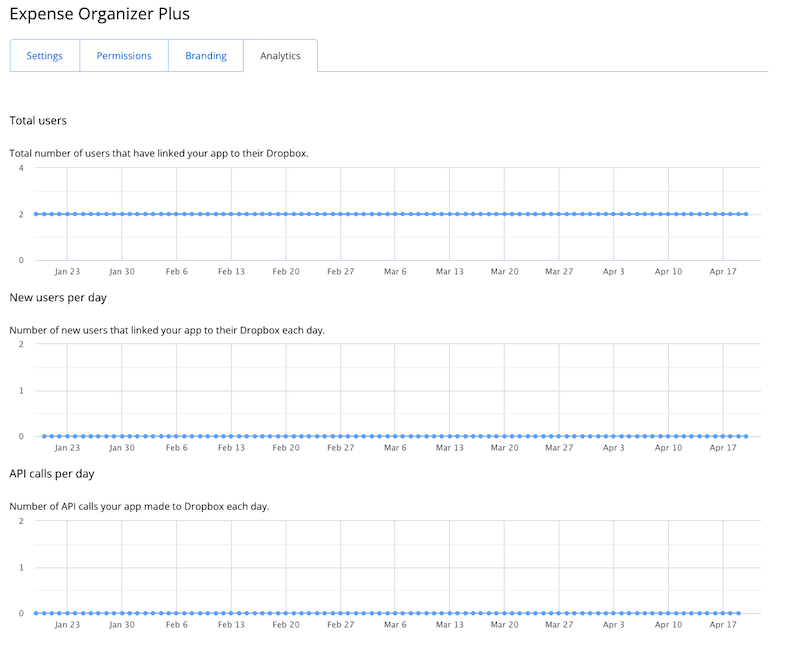Click Apr 17 axis label under New users chart
The image size is (794, 647).
coord(723,448)
